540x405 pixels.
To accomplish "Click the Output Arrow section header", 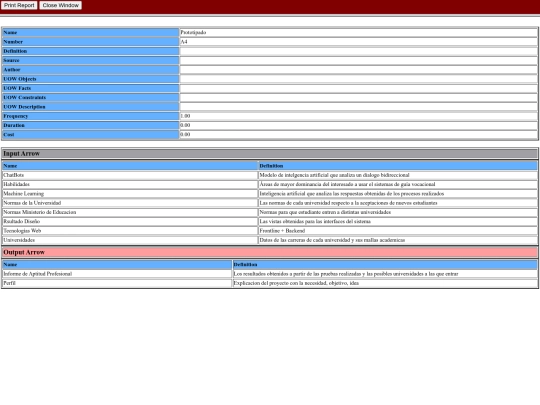I will tap(270, 252).
